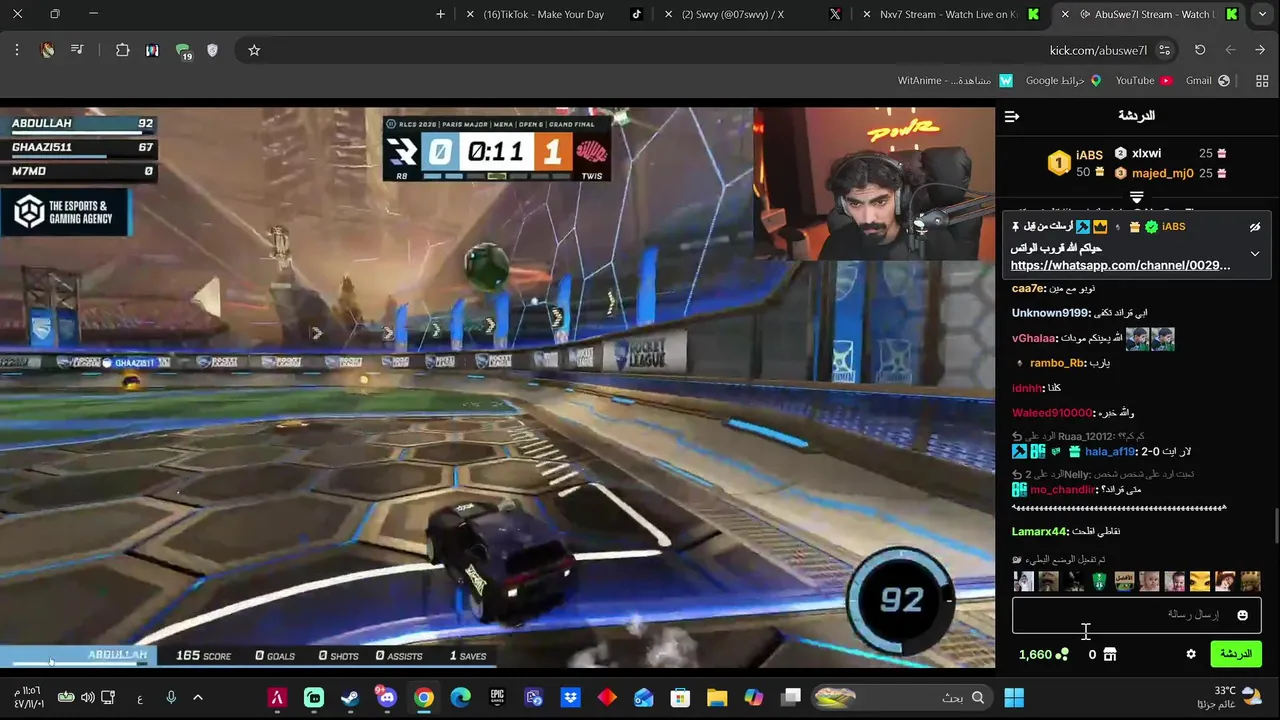Close the TikTok tab
This screenshot has height=720, width=1280.
(x=470, y=14)
